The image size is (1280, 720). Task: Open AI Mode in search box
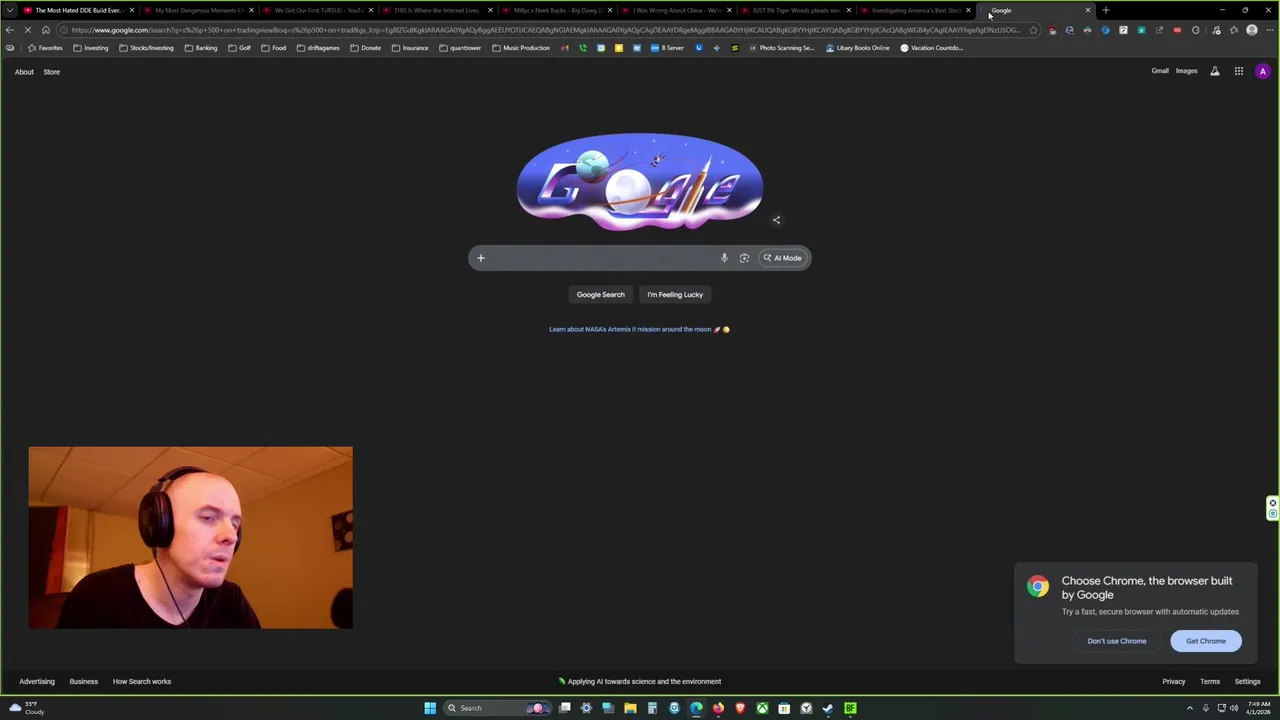[782, 258]
